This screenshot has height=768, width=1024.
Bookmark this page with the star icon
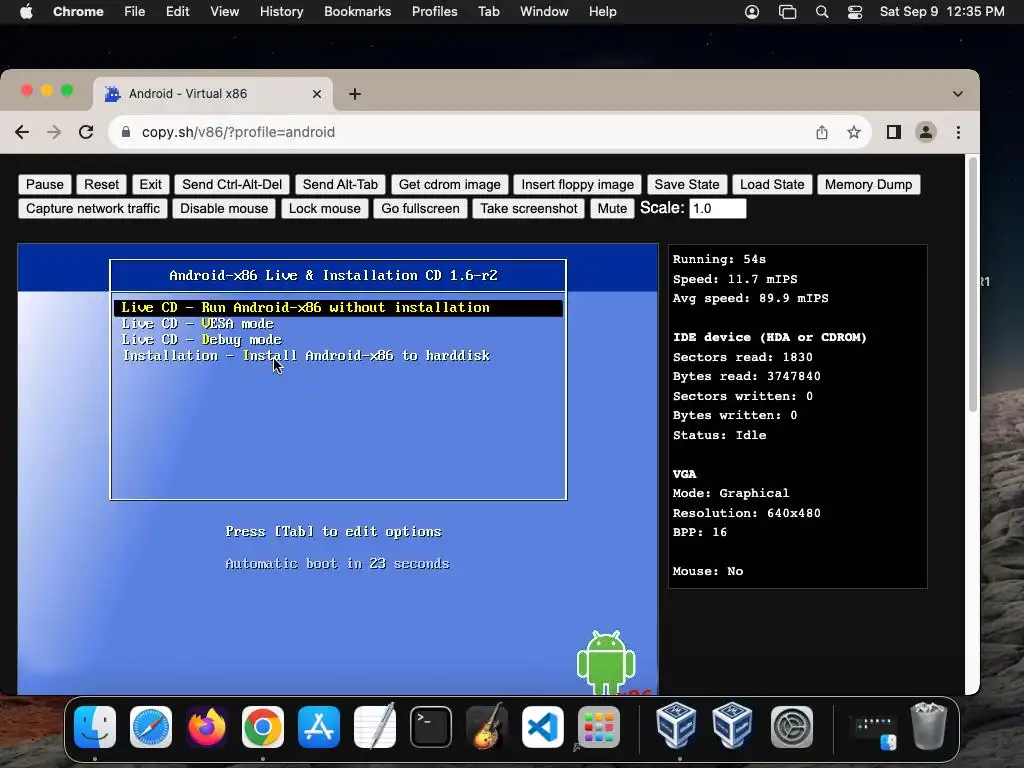pyautogui.click(x=854, y=132)
